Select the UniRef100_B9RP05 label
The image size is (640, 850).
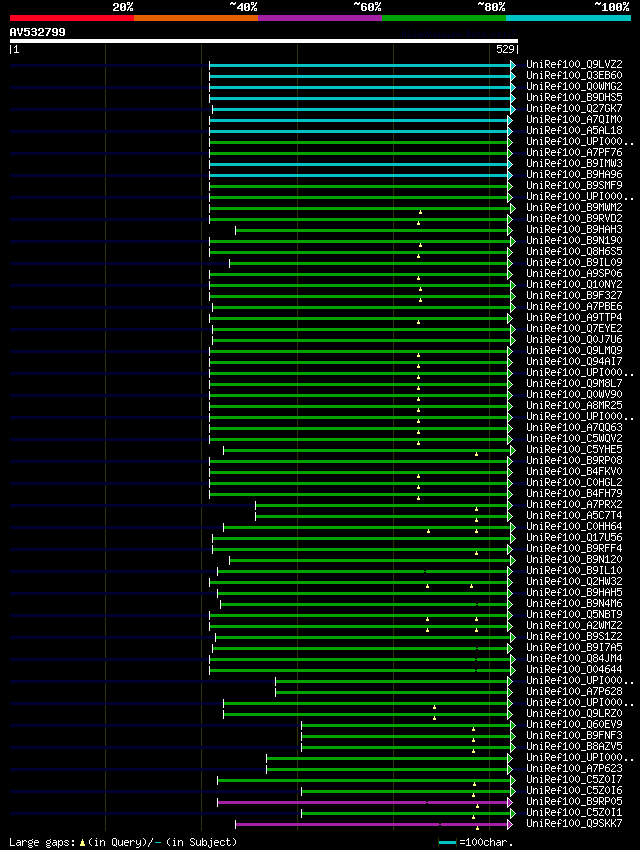574,802
